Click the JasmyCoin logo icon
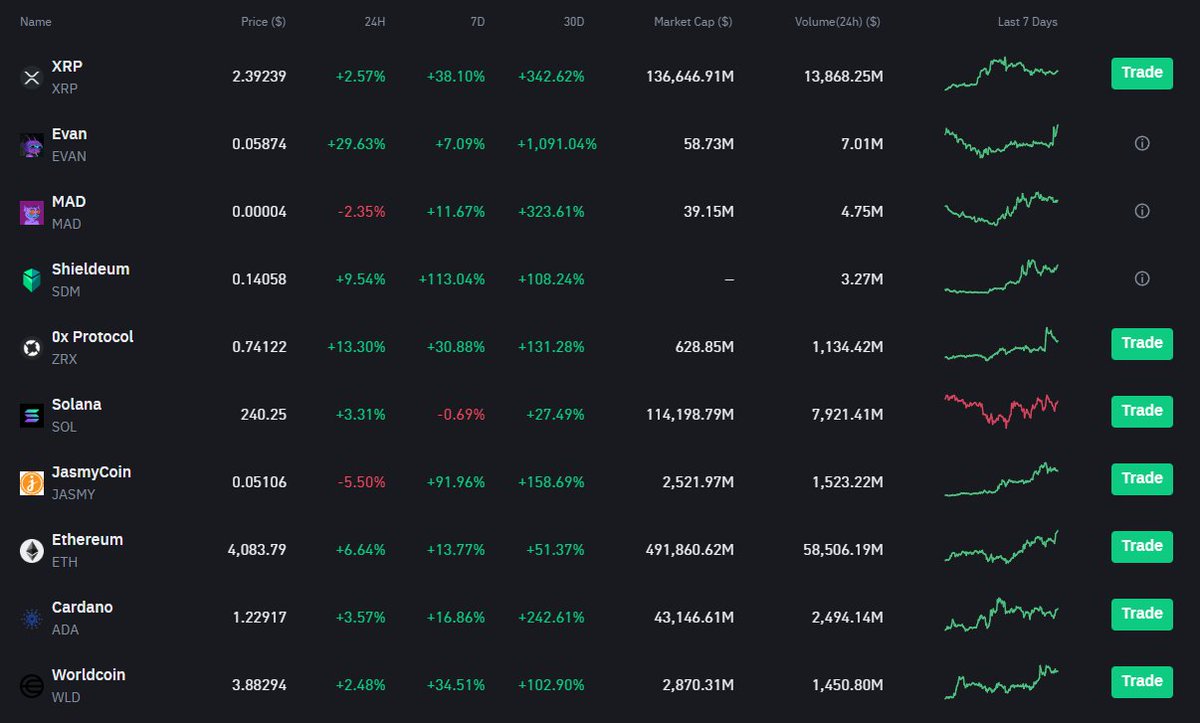Screen dimensions: 1200x723 pyautogui.click(x=31, y=483)
